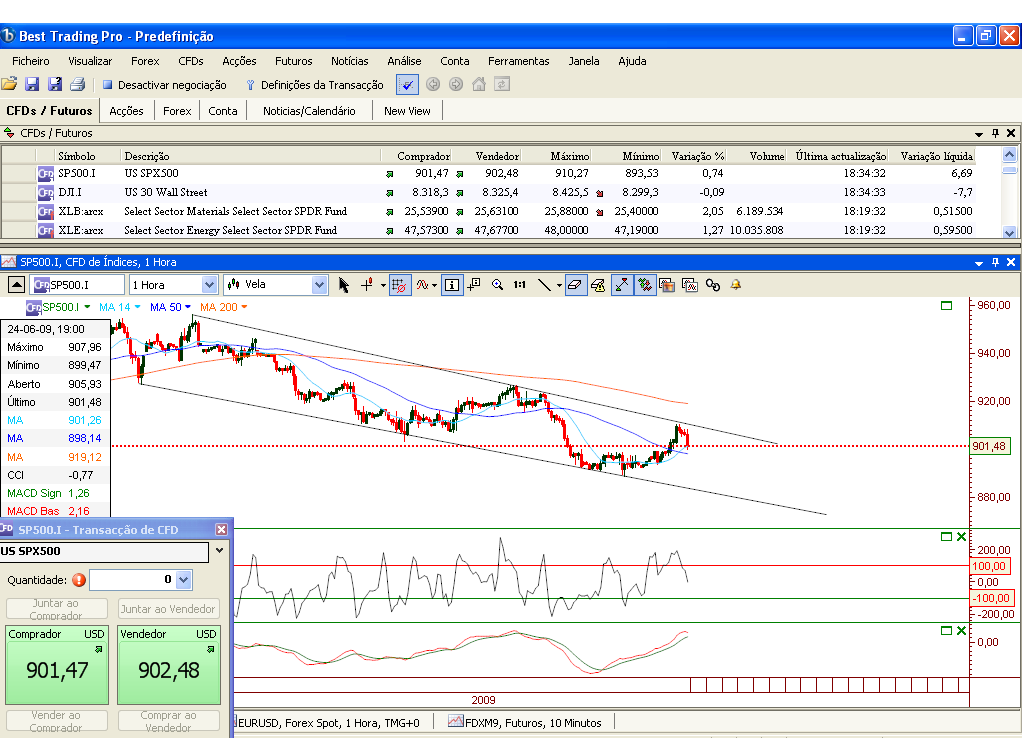Click the collapse arrow left of symbol field
Screen dimensions: 1024x738
point(16,285)
